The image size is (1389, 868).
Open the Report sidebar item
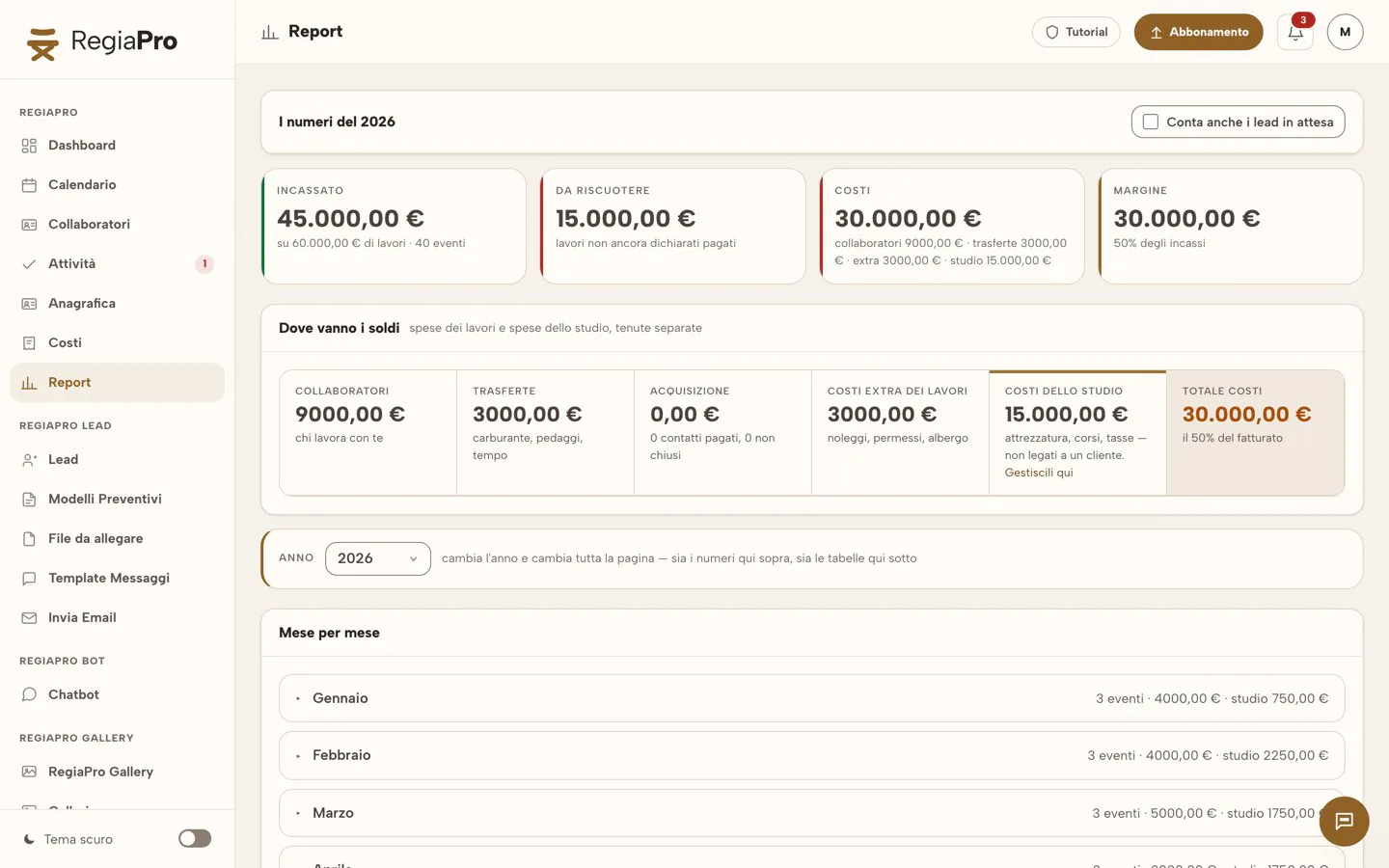click(x=118, y=383)
